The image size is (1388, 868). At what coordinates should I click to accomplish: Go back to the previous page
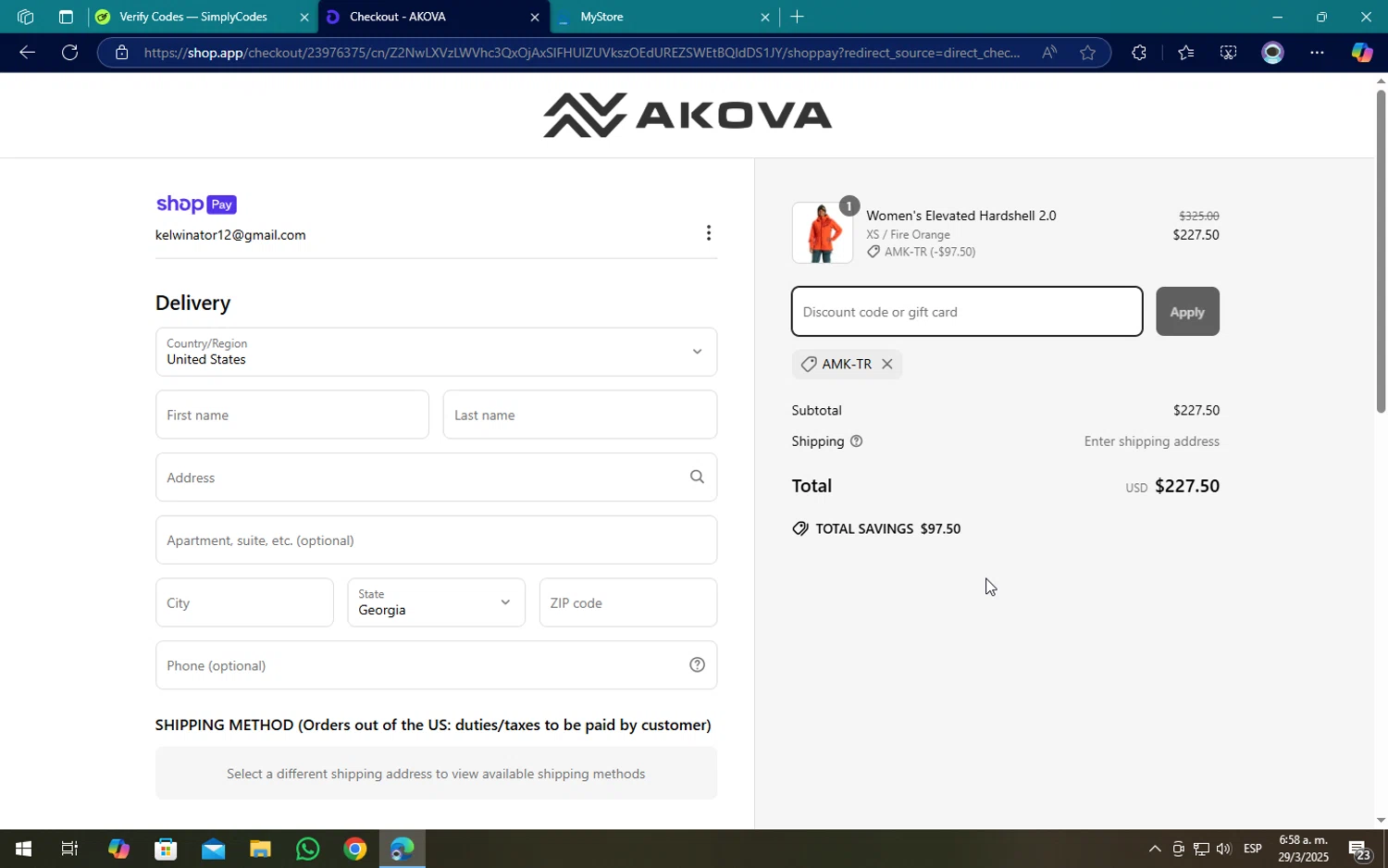pos(27,53)
